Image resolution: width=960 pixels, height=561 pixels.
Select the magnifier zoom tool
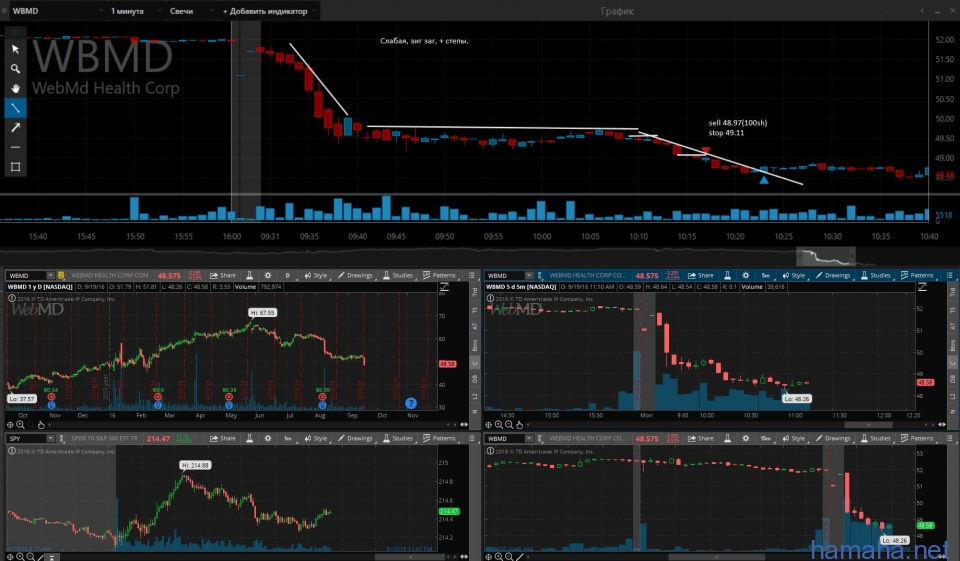pos(15,69)
